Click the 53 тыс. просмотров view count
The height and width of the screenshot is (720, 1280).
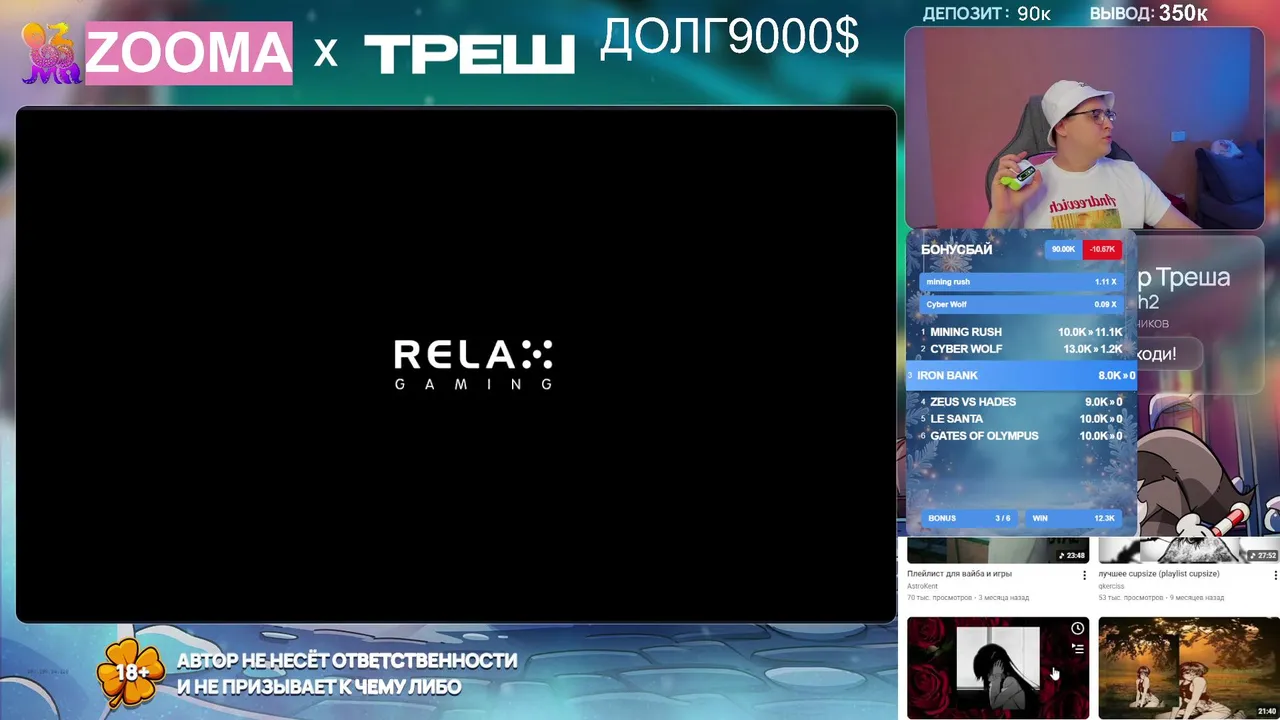pyautogui.click(x=1131, y=597)
